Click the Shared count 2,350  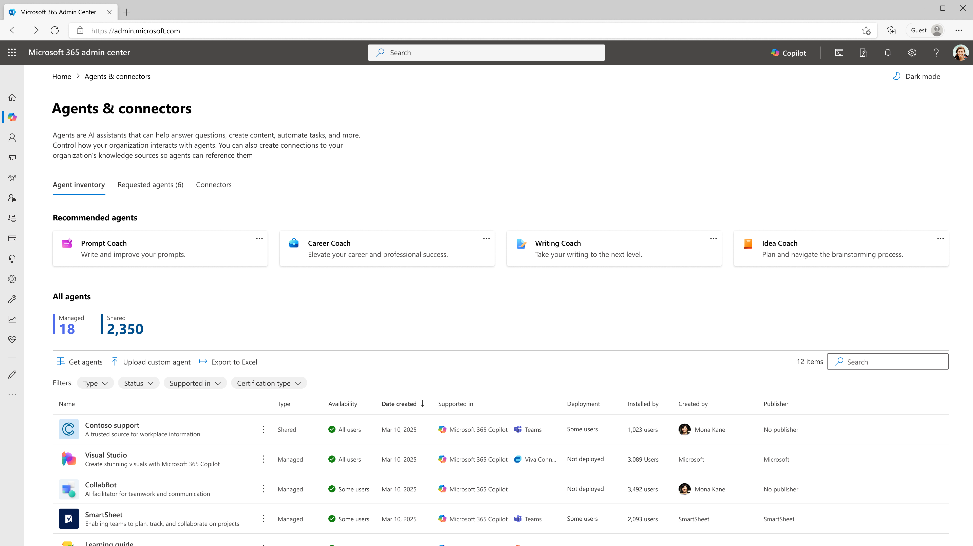(125, 329)
